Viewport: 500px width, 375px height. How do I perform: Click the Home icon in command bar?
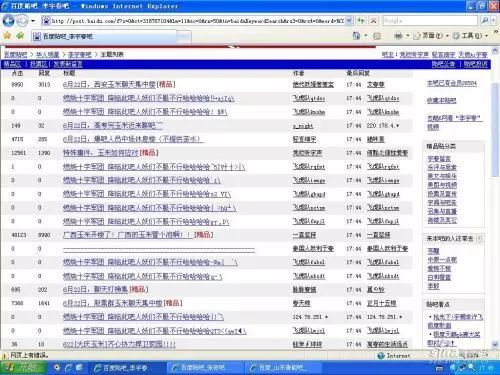[356, 35]
